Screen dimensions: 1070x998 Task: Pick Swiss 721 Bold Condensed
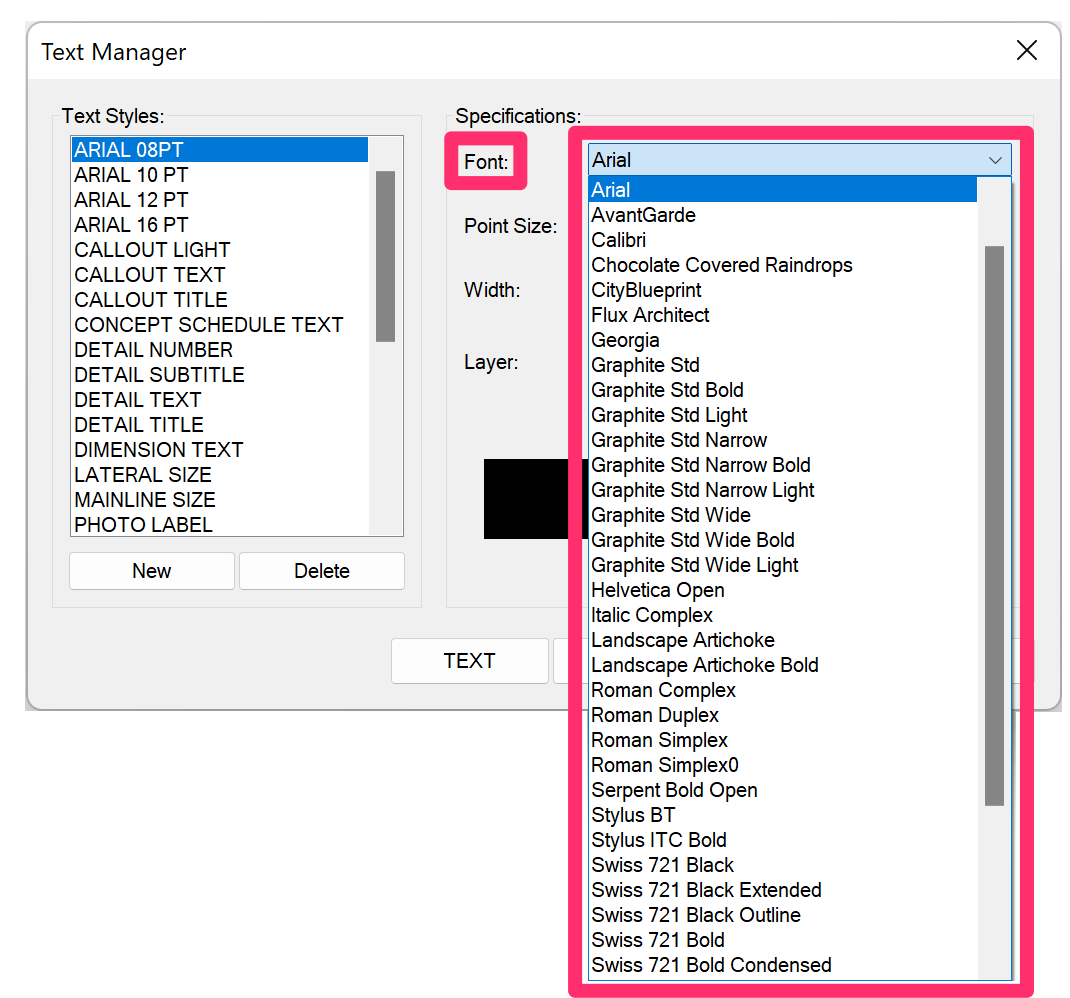click(x=783, y=965)
